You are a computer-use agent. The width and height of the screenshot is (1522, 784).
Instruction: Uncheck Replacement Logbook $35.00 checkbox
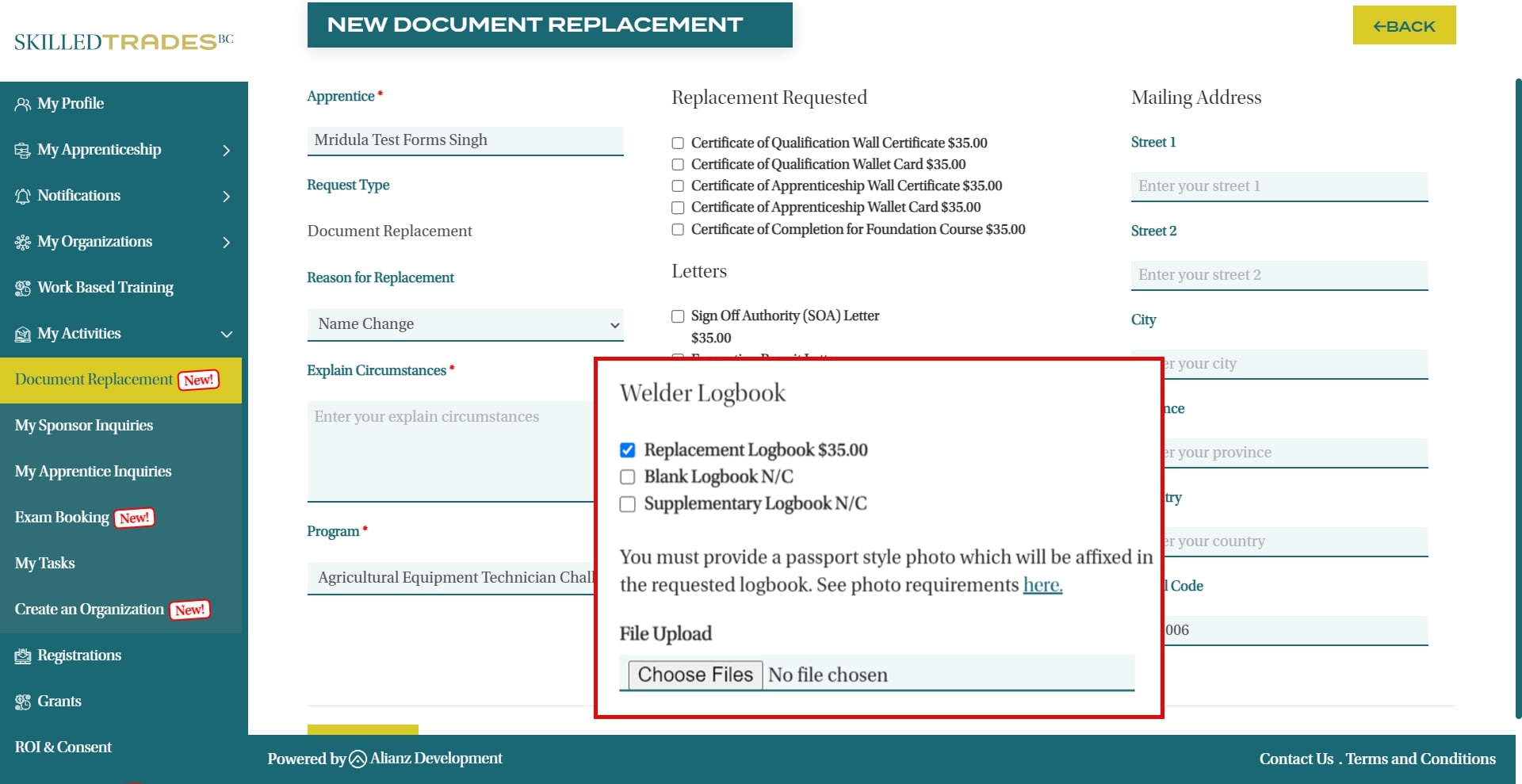(x=627, y=450)
